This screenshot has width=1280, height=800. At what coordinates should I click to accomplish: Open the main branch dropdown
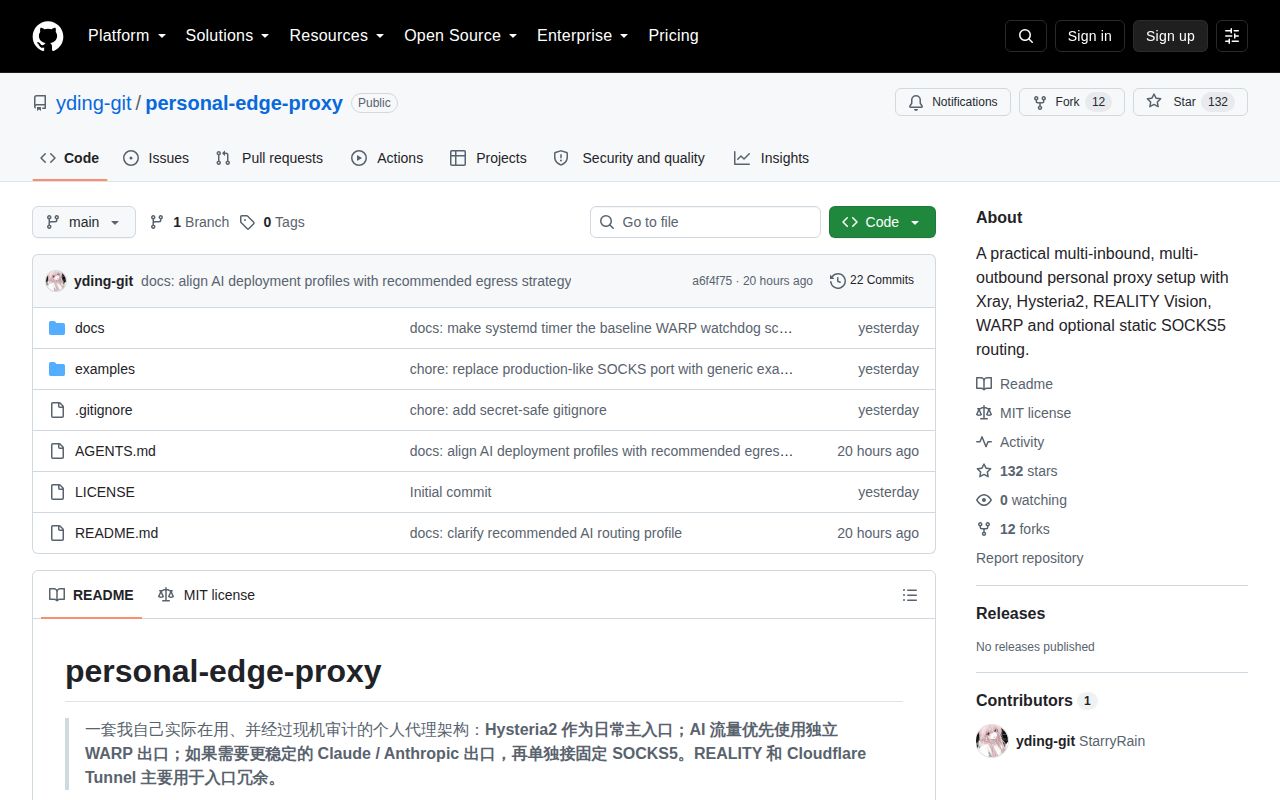pyautogui.click(x=84, y=222)
